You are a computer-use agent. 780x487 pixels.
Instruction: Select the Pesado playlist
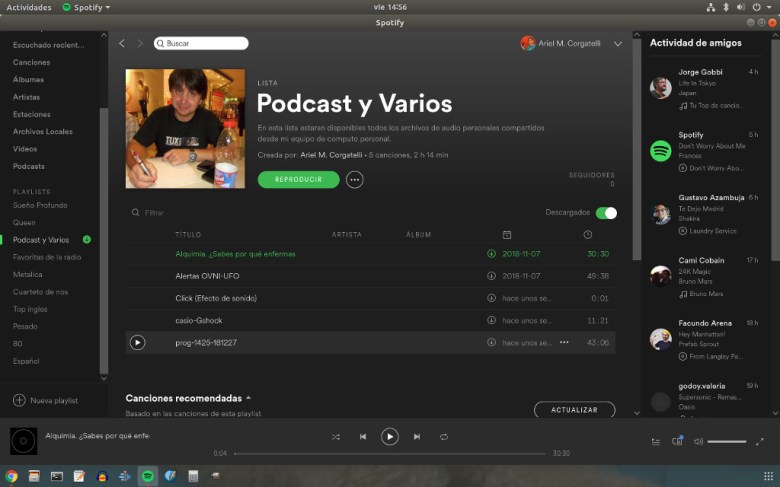click(25, 326)
